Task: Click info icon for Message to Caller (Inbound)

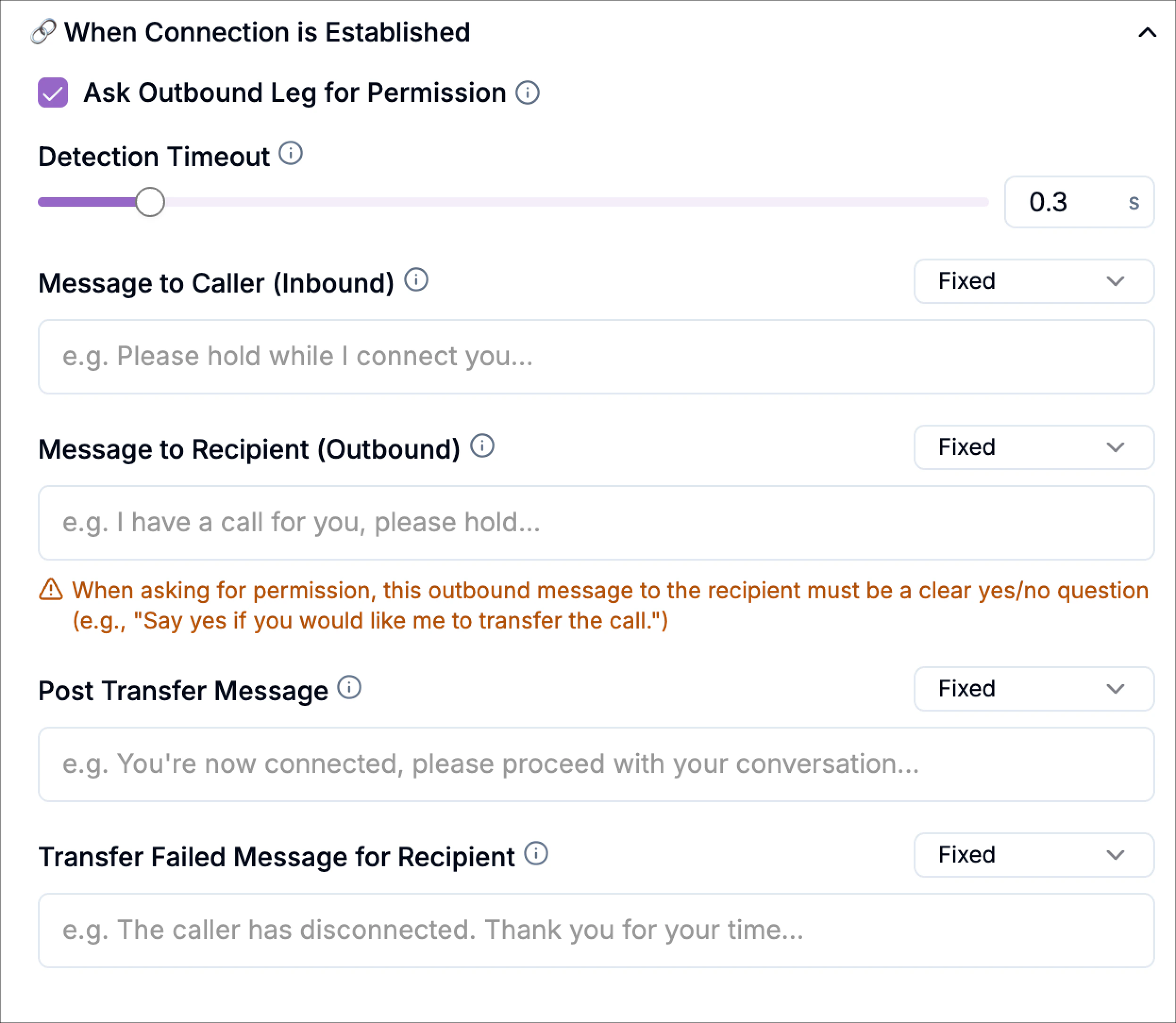Action: pyautogui.click(x=416, y=280)
